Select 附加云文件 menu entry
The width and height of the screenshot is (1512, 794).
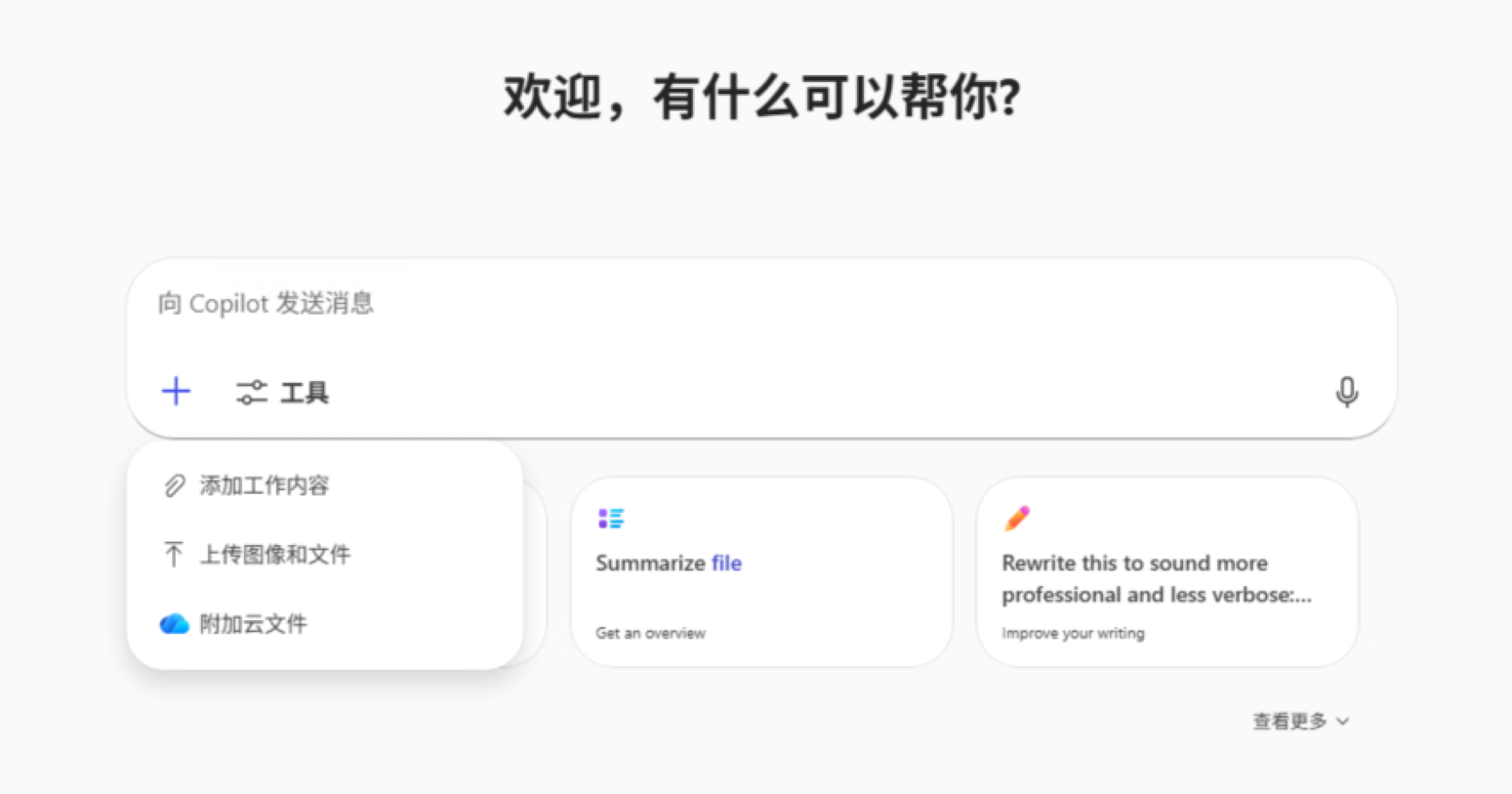coord(254,624)
